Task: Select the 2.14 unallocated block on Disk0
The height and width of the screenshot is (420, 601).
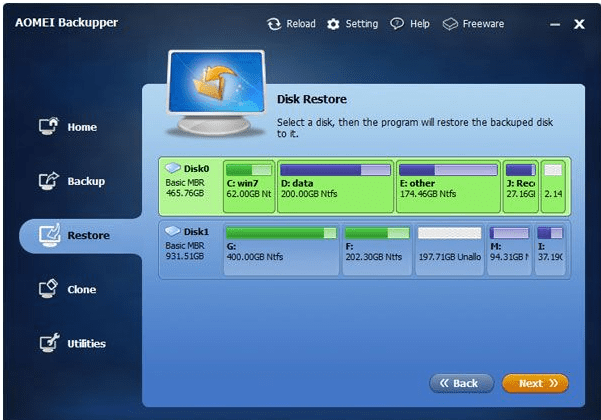Action: point(553,186)
